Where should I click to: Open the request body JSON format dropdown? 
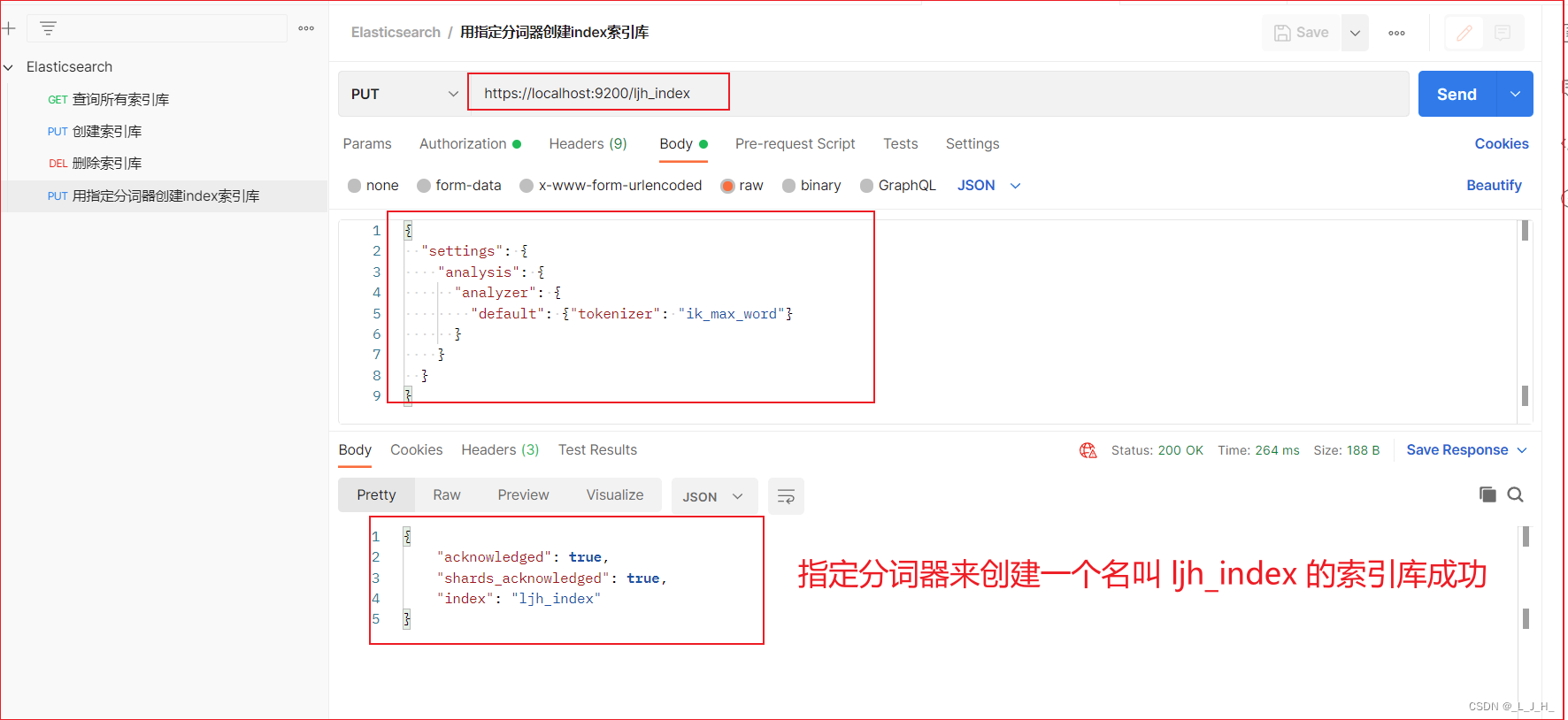[x=989, y=186]
